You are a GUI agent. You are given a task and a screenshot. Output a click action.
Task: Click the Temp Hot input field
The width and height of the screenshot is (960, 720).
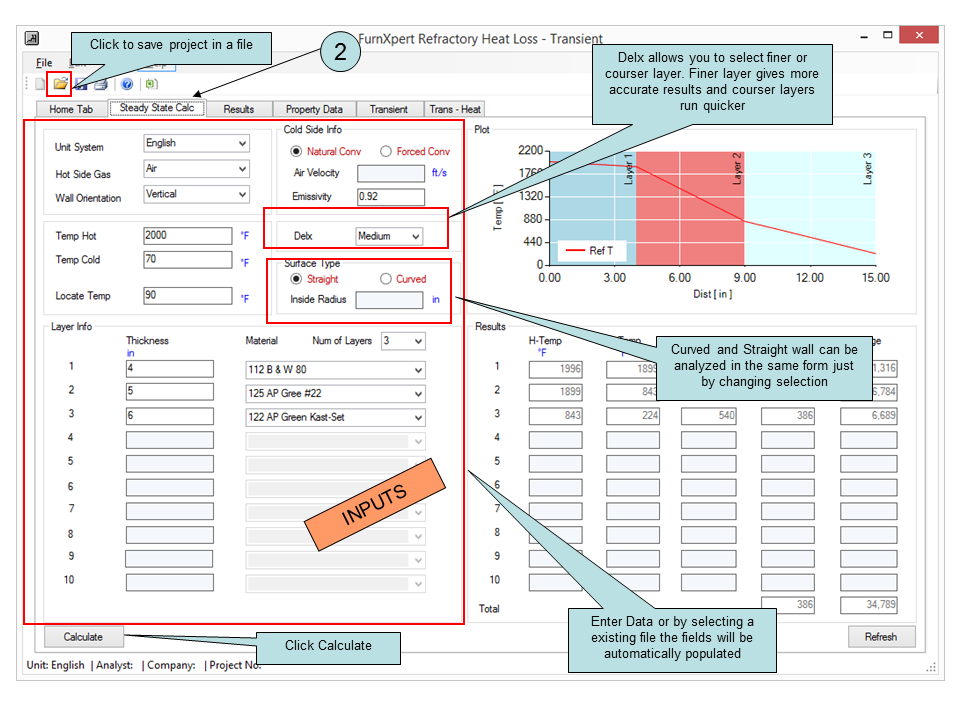pos(187,236)
